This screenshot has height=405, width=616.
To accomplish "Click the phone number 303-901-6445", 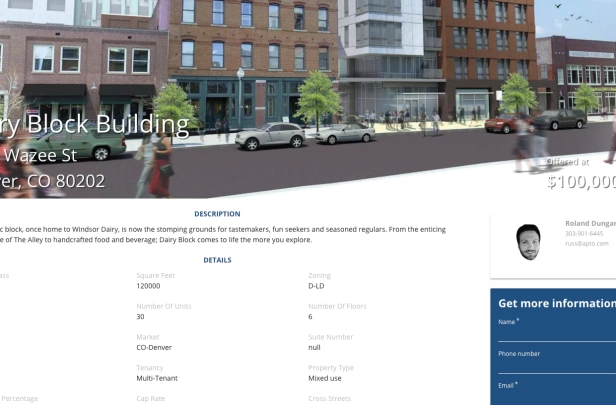I will click(584, 233).
